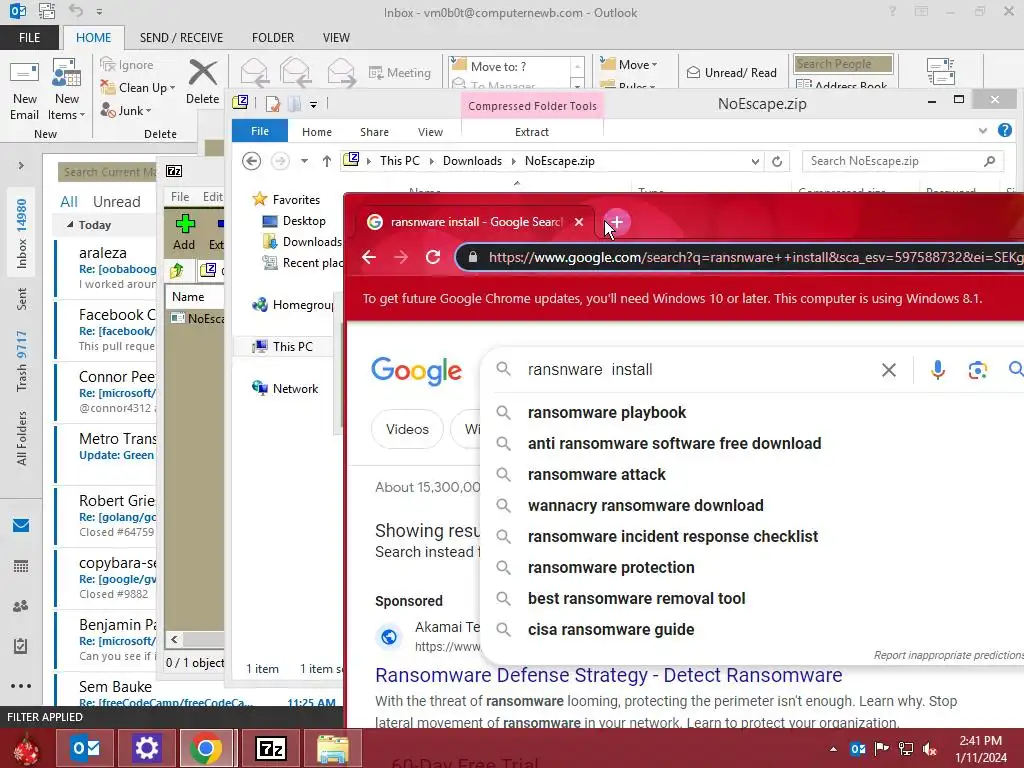This screenshot has height=768, width=1024.
Task: Click Videos filter chip on Google
Action: pos(407,429)
